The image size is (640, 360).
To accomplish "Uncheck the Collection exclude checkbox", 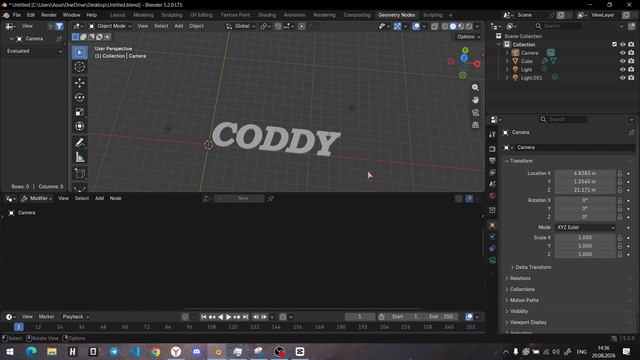I will (x=614, y=44).
